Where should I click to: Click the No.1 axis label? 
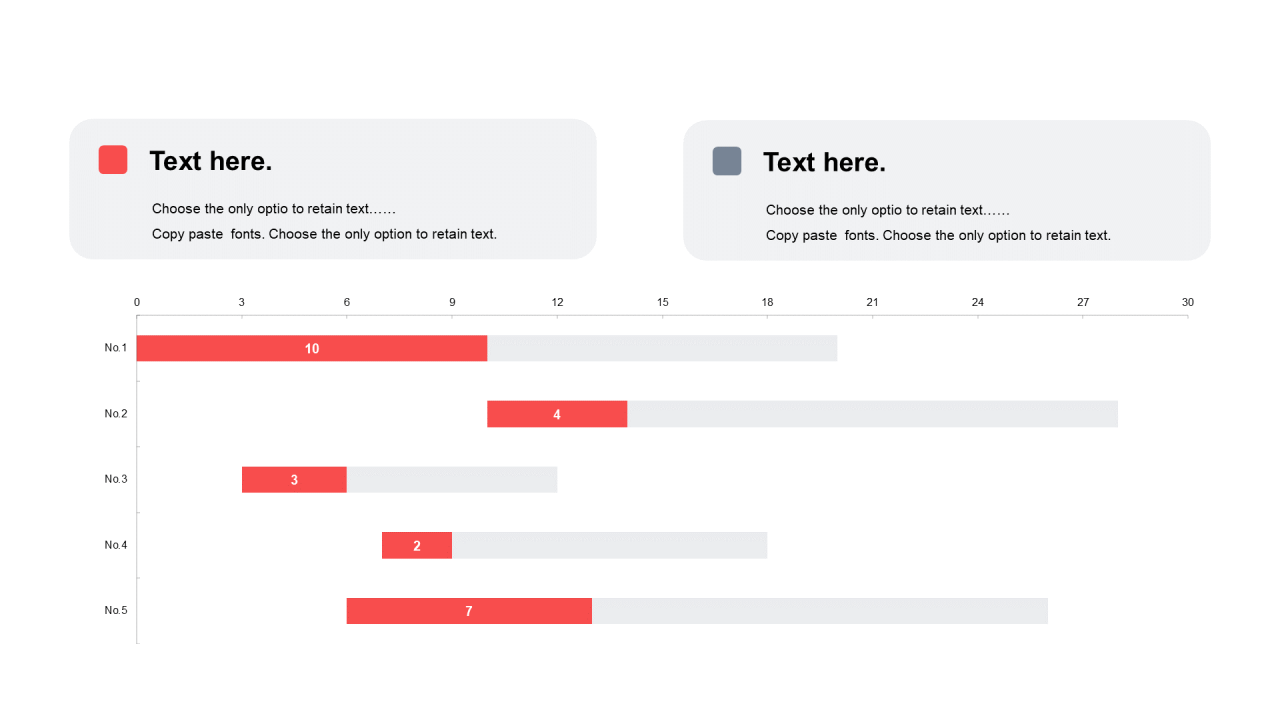tap(116, 348)
